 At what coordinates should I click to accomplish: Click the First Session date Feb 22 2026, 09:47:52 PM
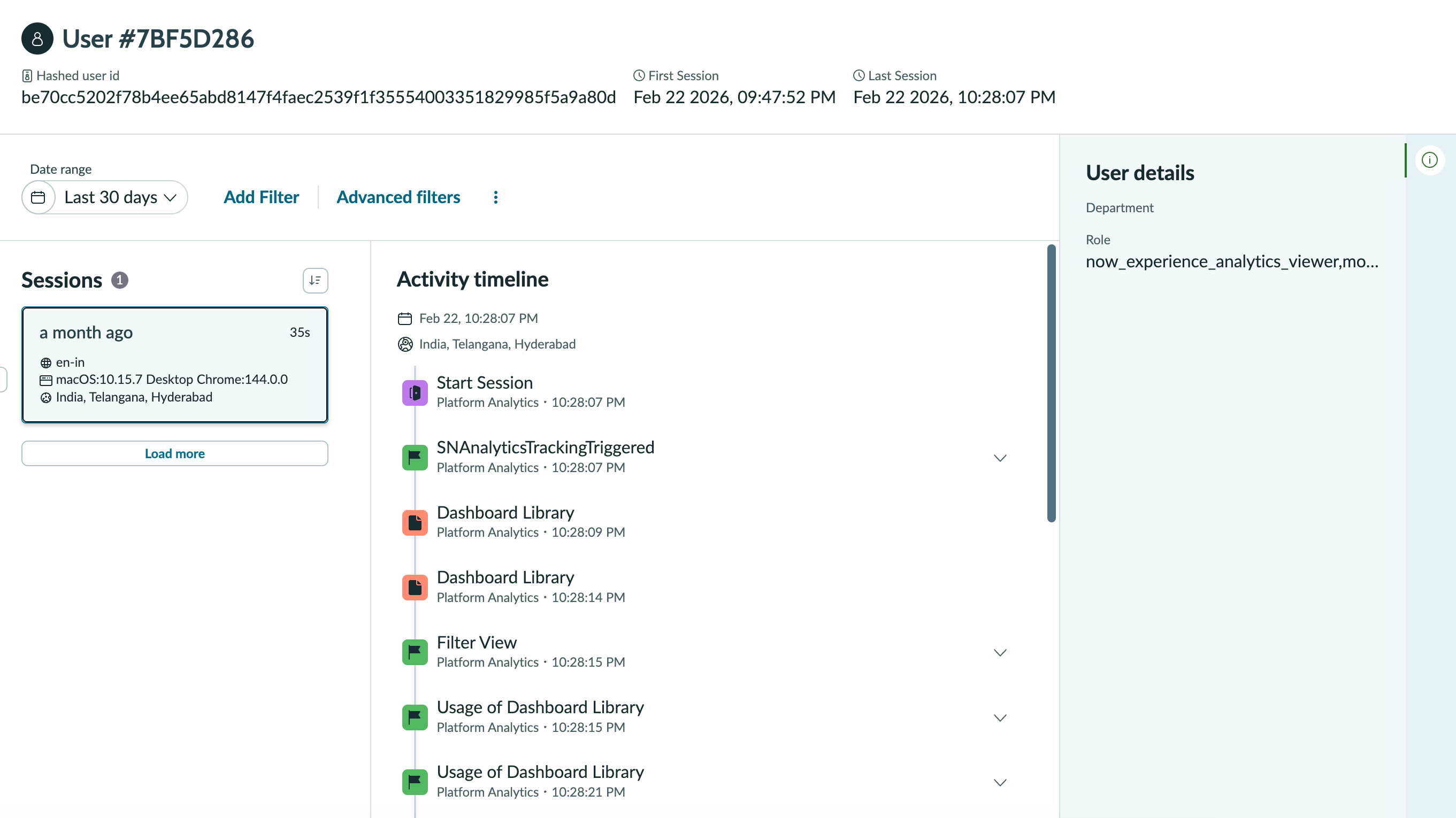(x=734, y=97)
